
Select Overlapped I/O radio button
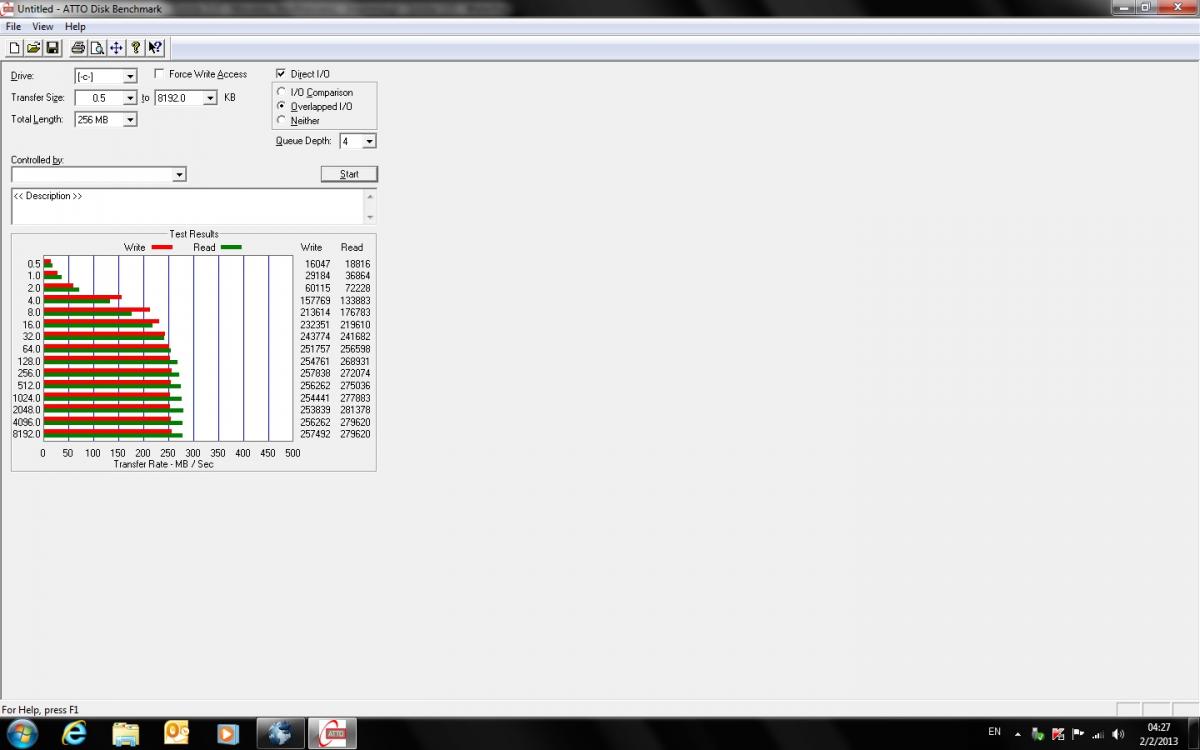point(282,106)
